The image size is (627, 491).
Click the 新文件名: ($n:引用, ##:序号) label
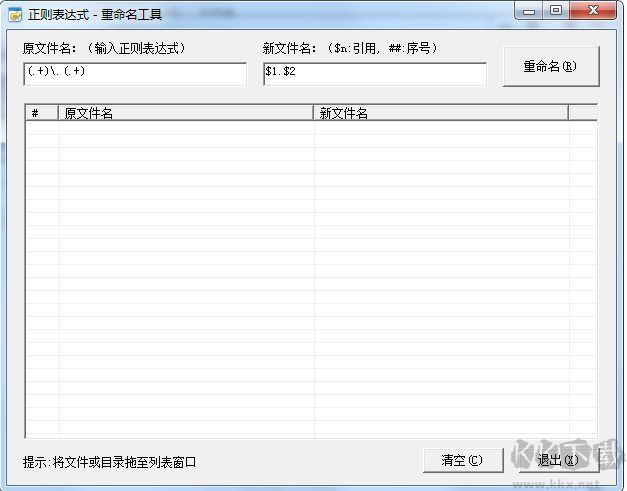(x=351, y=48)
